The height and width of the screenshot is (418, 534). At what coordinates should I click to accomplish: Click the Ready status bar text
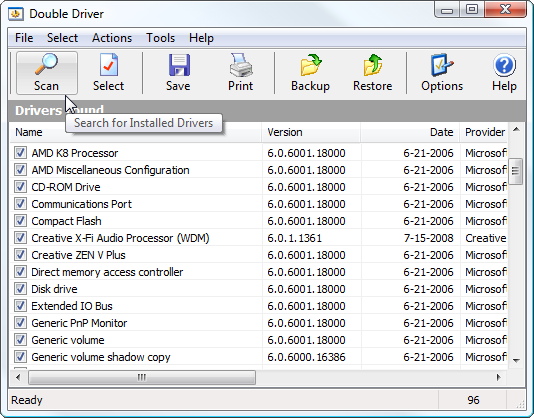[x=27, y=400]
